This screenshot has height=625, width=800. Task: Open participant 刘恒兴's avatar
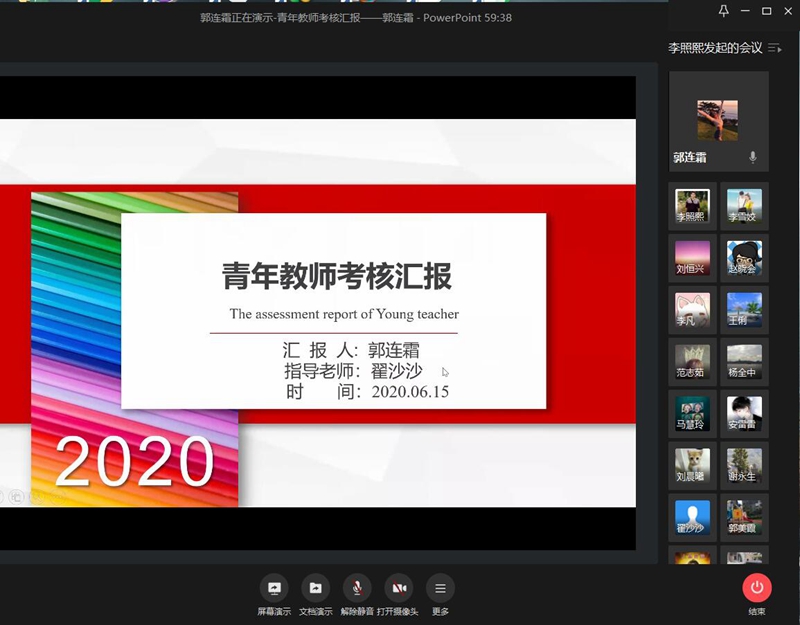click(x=692, y=258)
